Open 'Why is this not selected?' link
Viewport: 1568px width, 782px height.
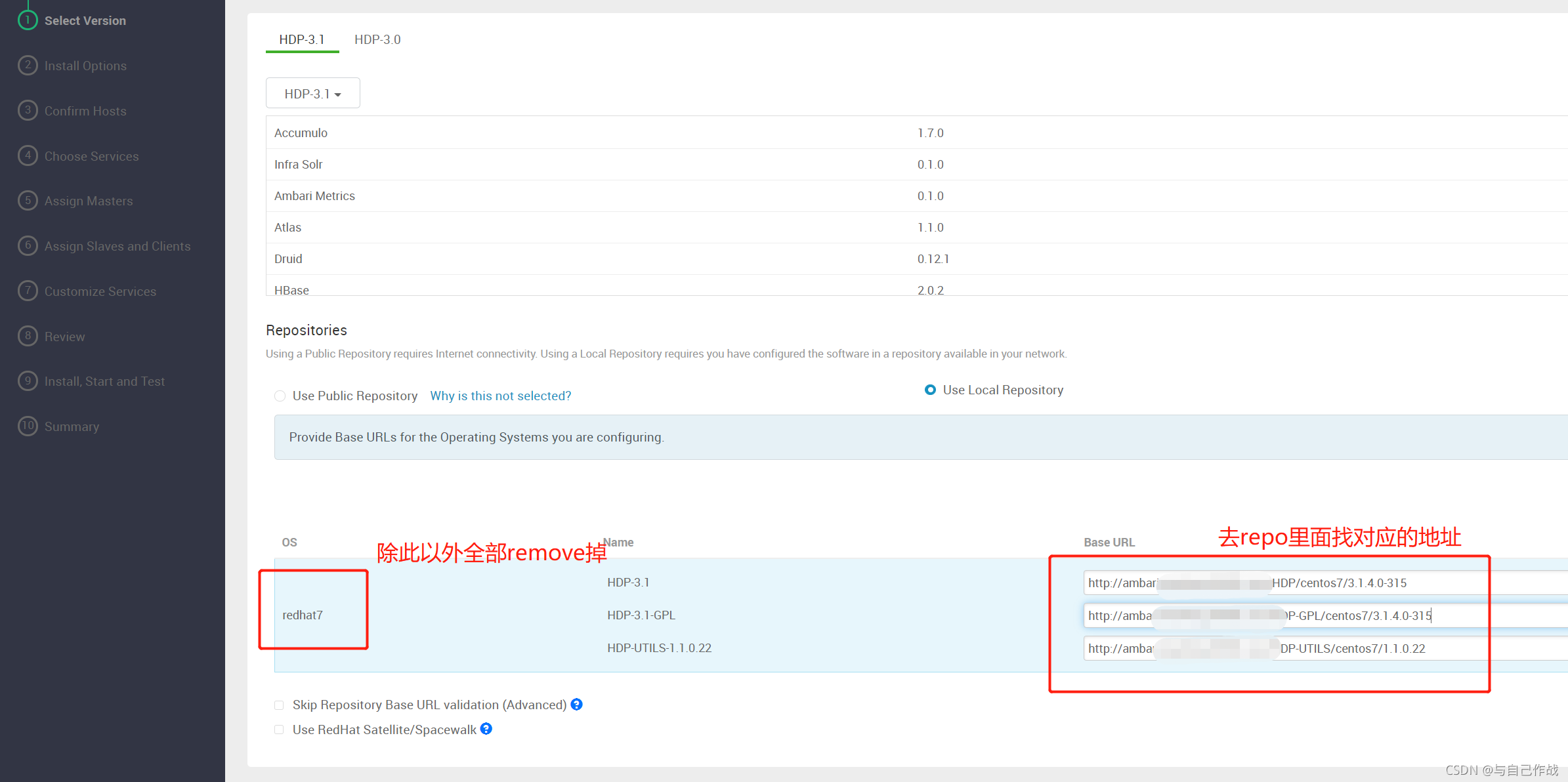500,396
